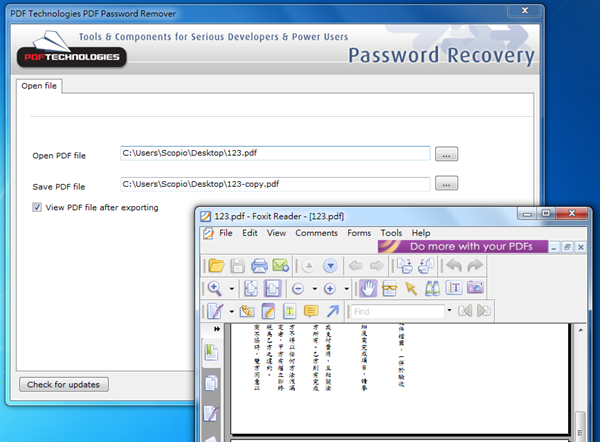Select the yellow Note comment tool

(311, 311)
